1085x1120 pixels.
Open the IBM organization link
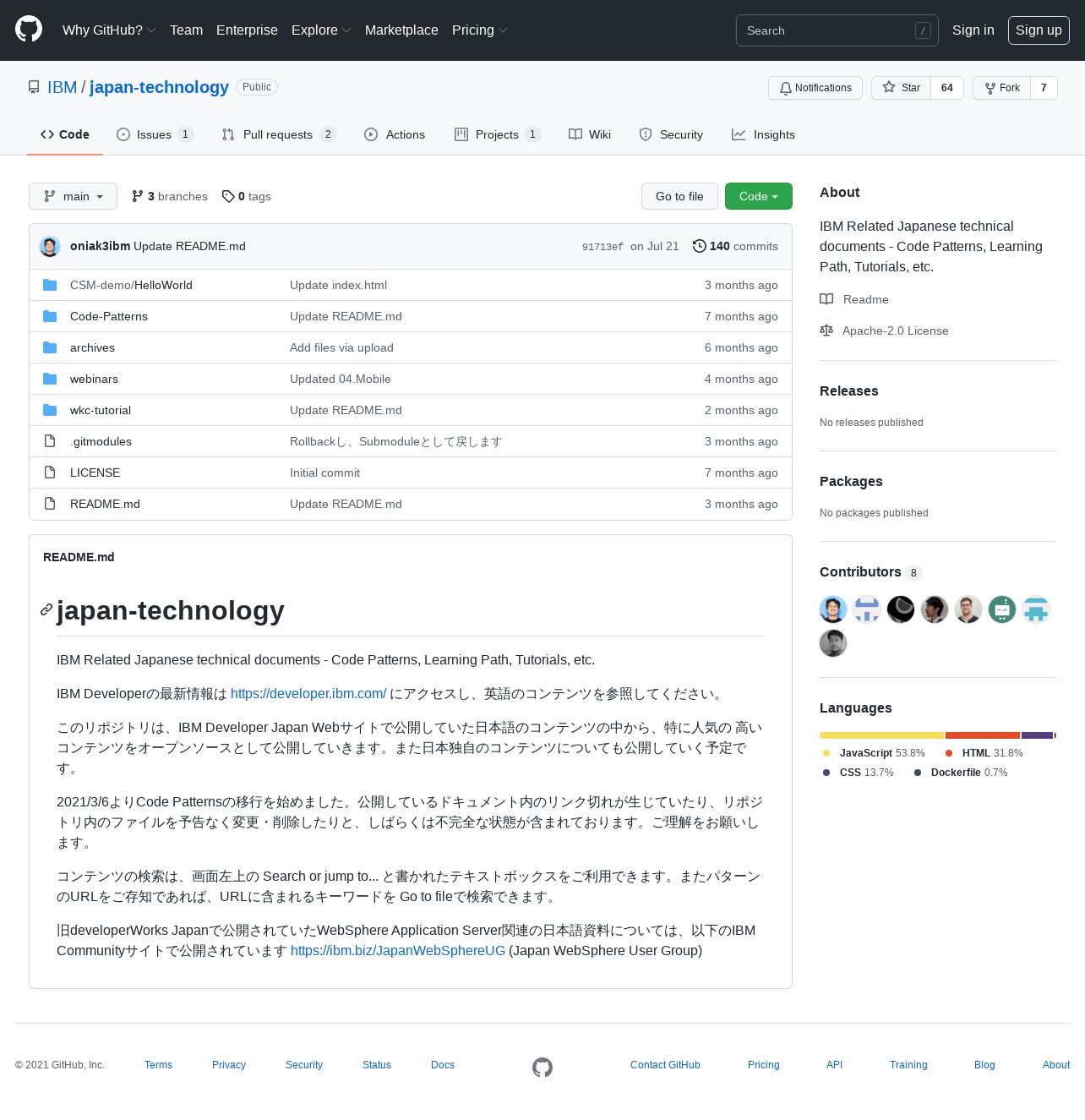[62, 87]
